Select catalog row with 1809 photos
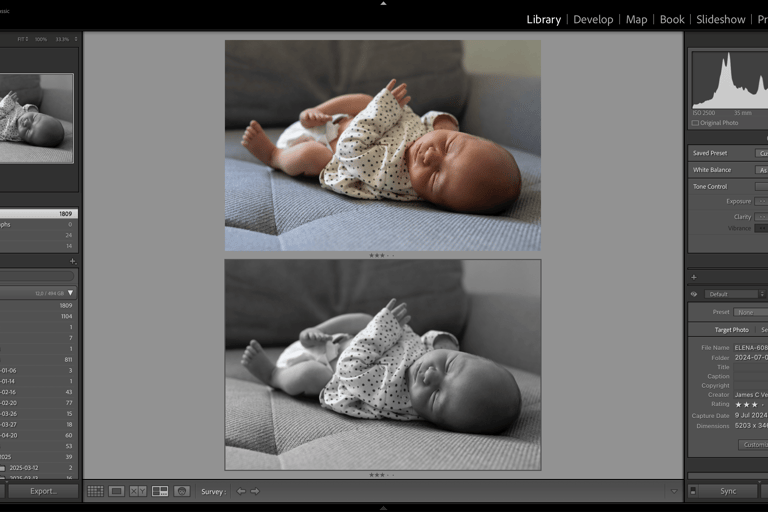 point(39,214)
